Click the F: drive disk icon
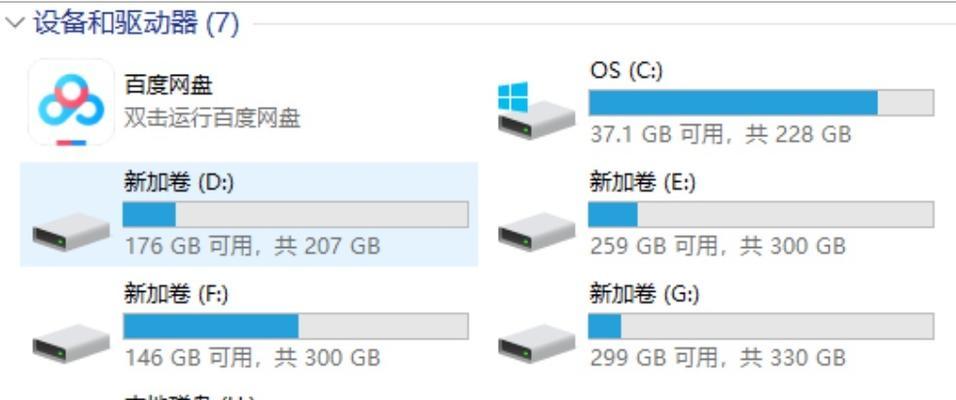 coord(71,343)
